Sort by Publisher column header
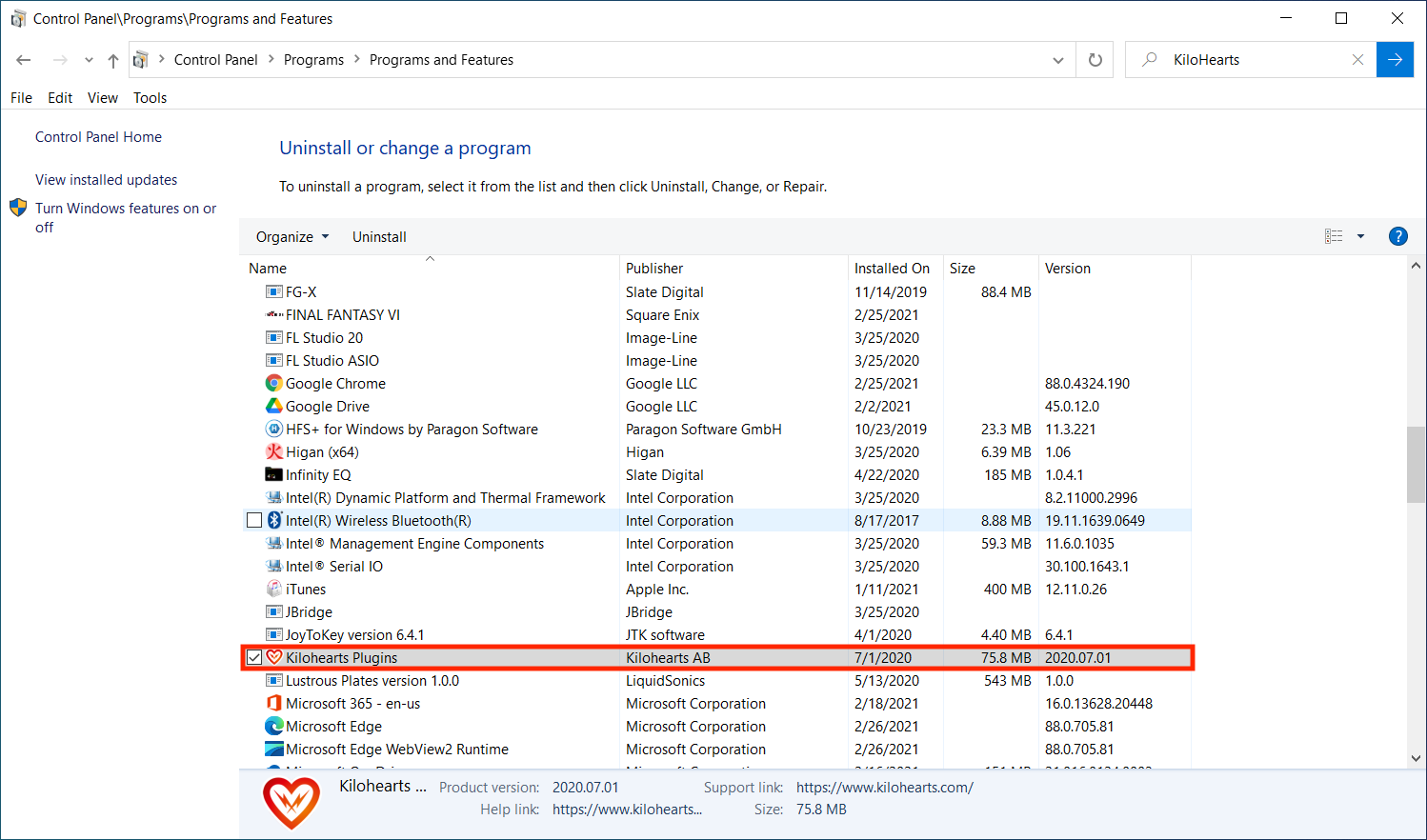 pyautogui.click(x=734, y=269)
